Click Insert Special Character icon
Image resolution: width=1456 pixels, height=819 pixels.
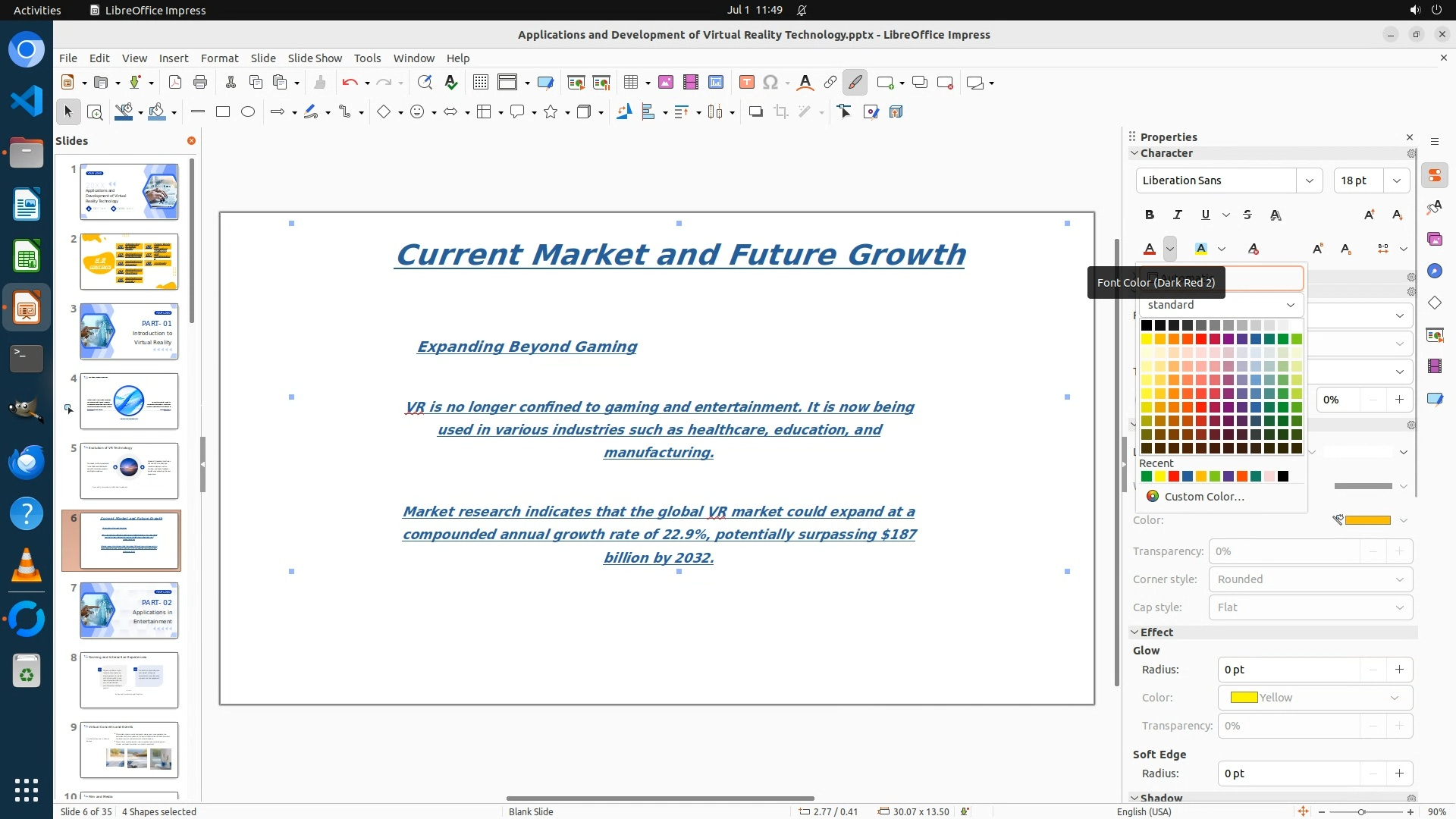[770, 83]
